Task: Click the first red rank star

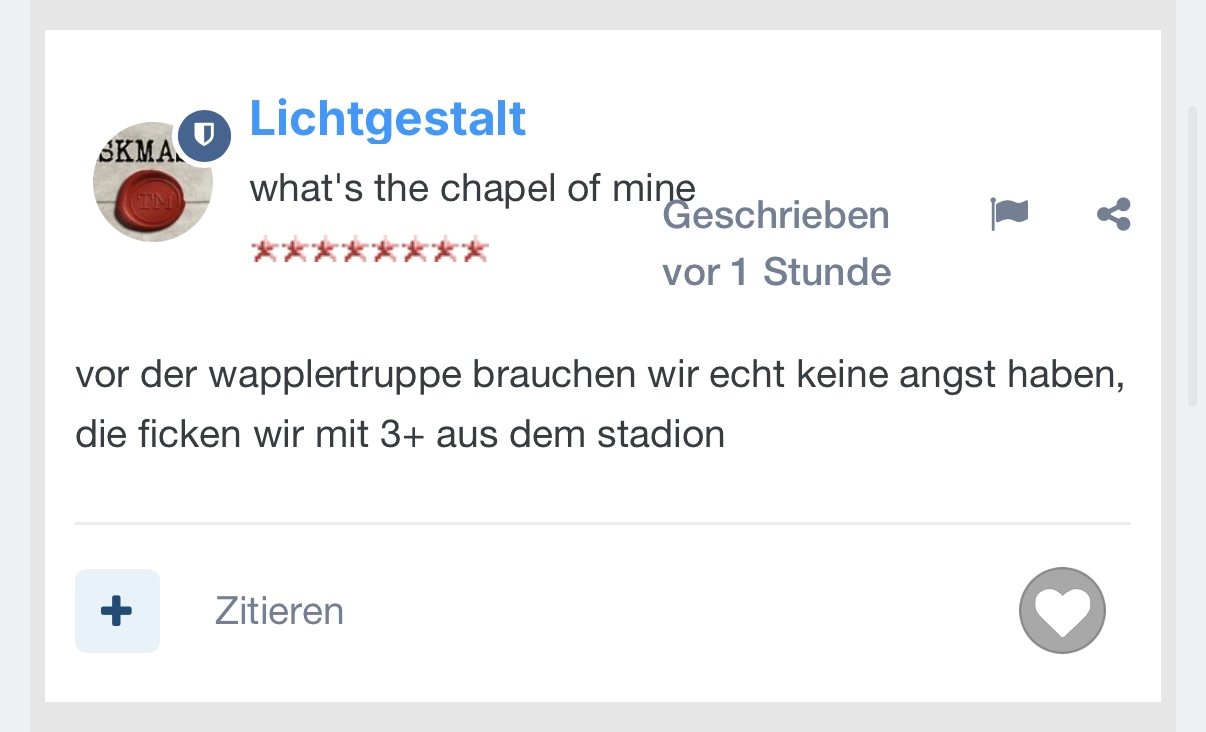Action: pos(264,249)
